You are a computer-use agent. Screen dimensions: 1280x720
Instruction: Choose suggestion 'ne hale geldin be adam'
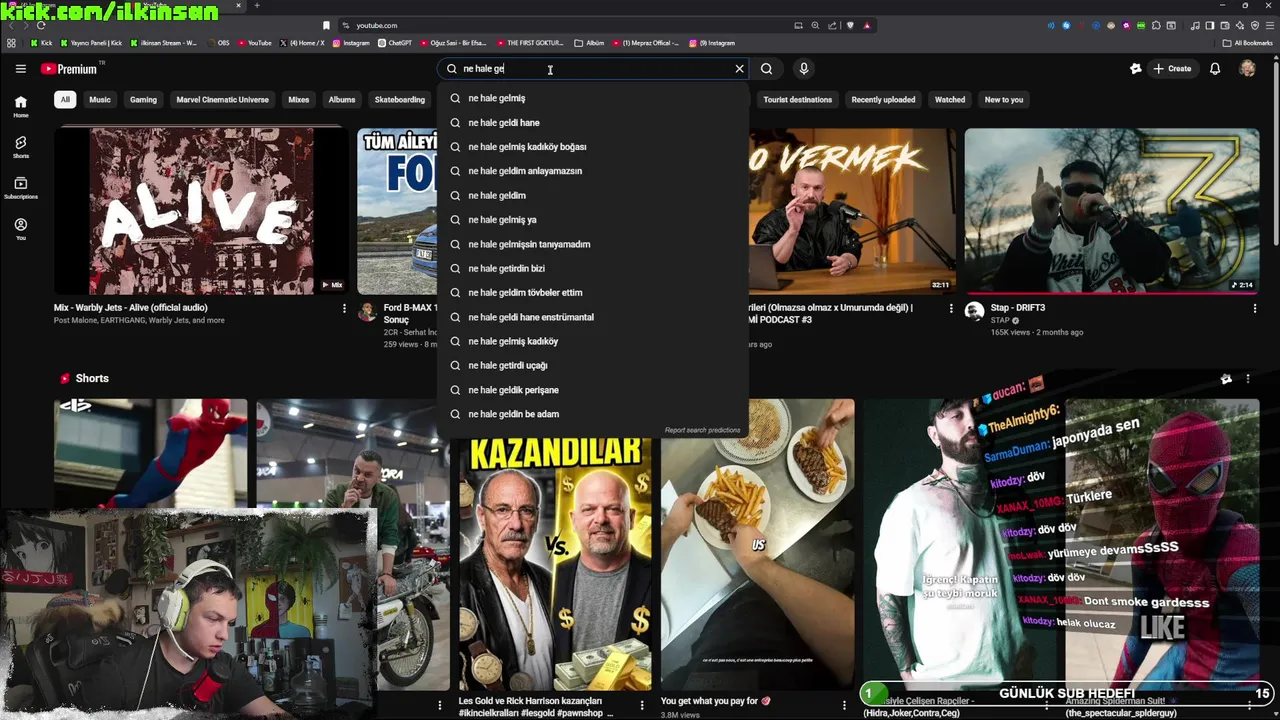593,414
